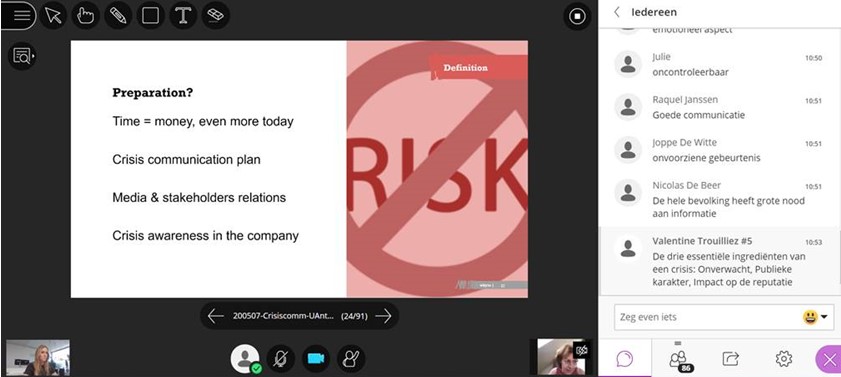Click the name 'Nicolas De Beer'
Image resolution: width=841 pixels, height=377 pixels.
(x=687, y=186)
